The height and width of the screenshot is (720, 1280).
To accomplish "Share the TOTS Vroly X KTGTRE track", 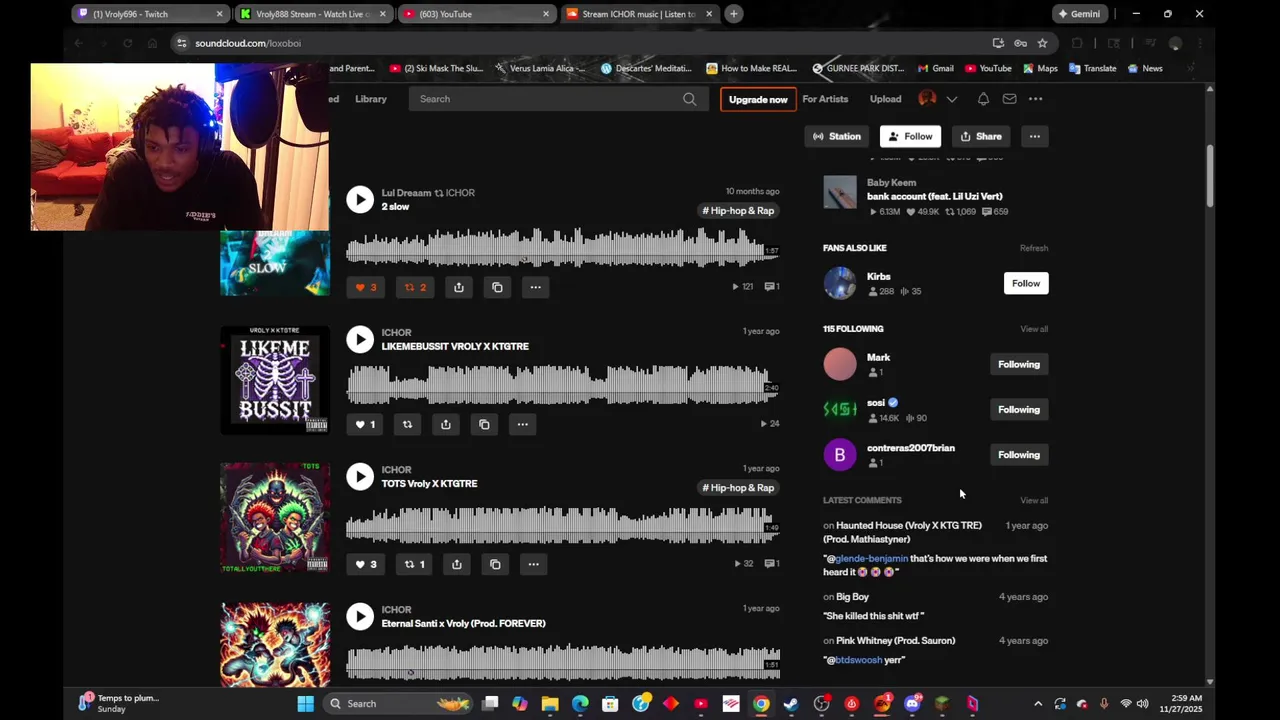I will [x=456, y=564].
